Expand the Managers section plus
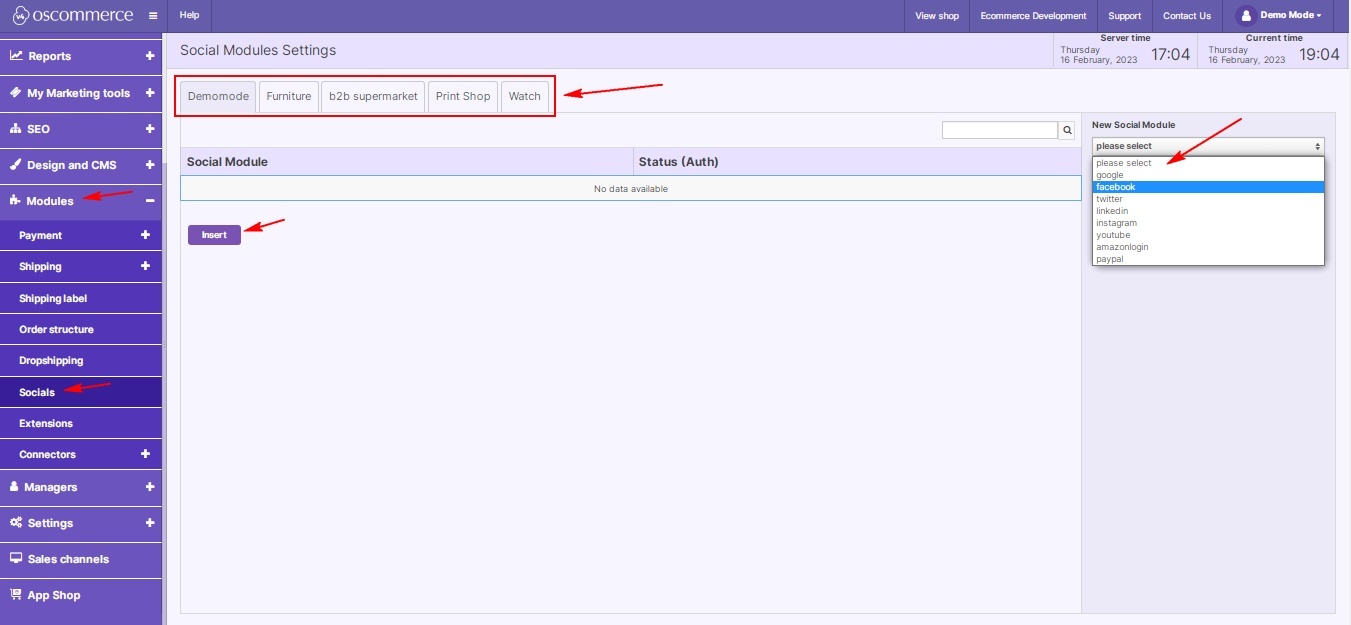Viewport: 1351px width, 625px height. [150, 487]
